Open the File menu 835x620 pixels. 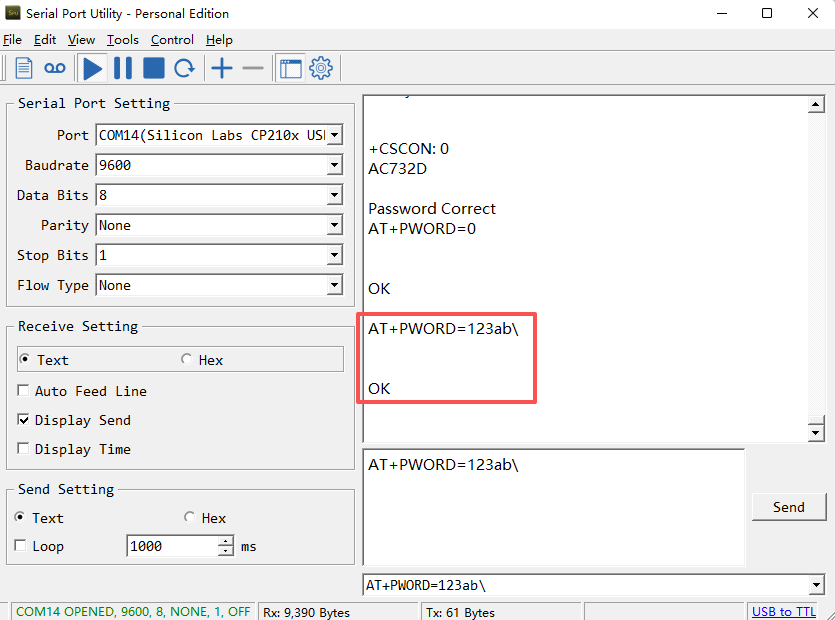12,40
